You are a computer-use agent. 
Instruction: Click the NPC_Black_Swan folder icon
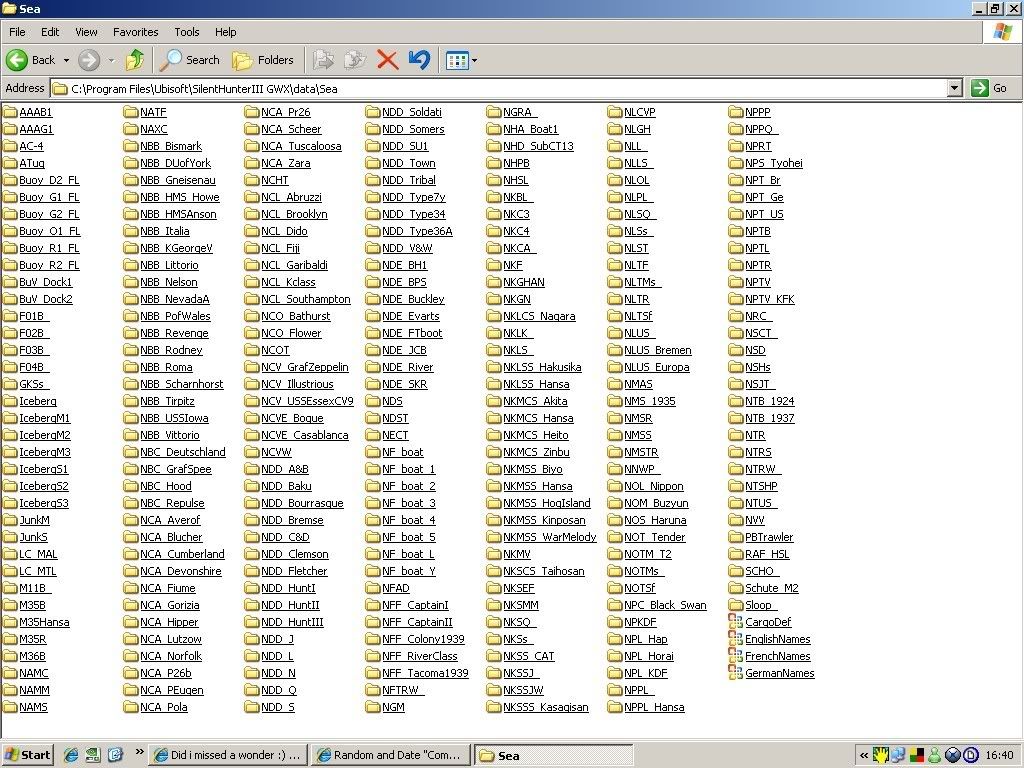[615, 605]
